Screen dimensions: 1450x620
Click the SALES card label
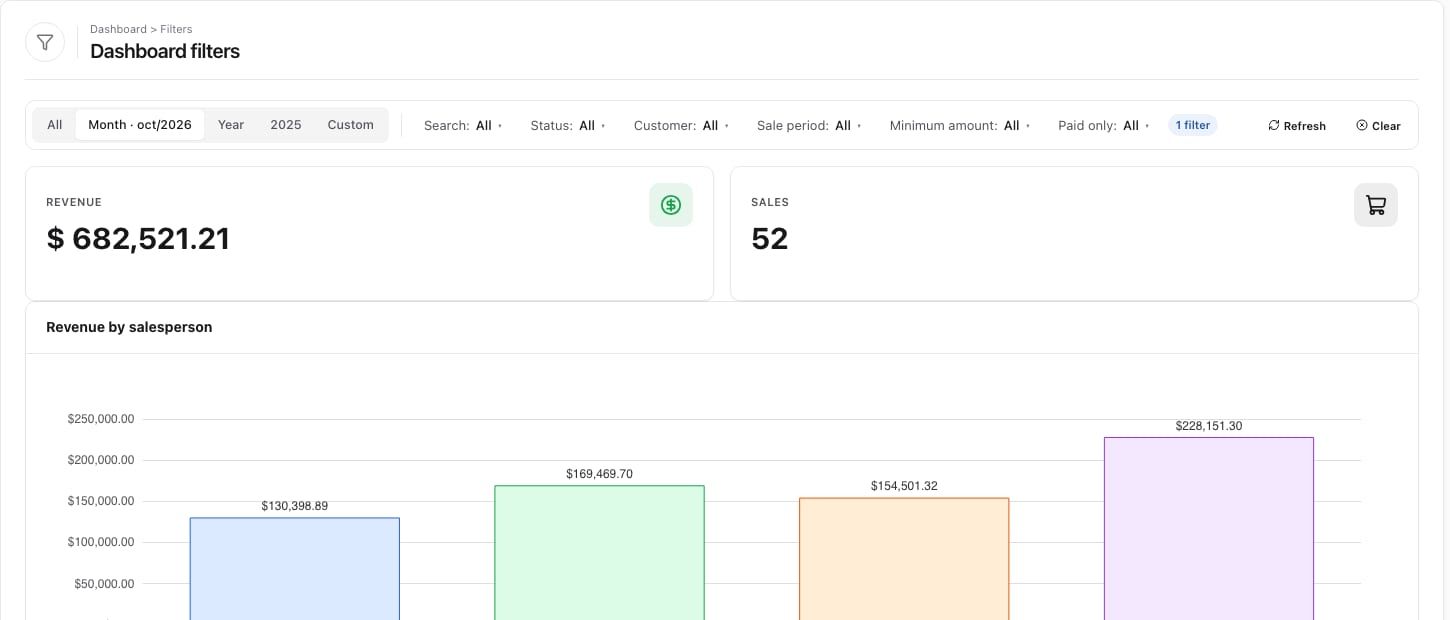pos(770,202)
